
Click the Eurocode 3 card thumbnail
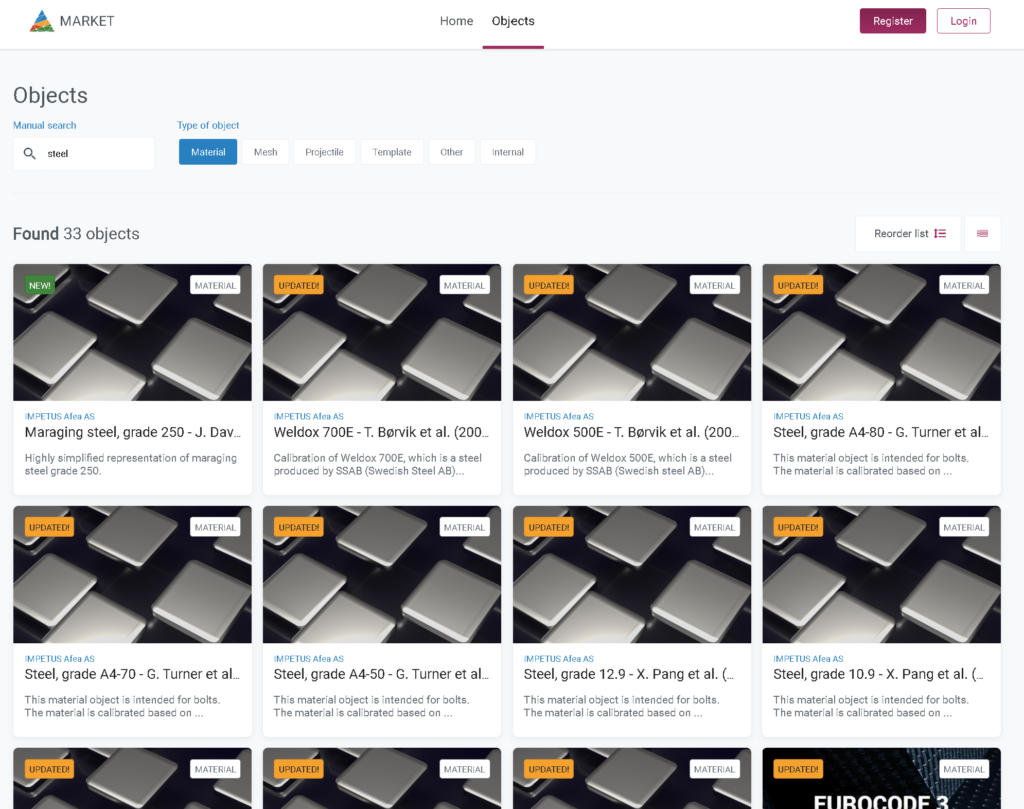pos(882,778)
